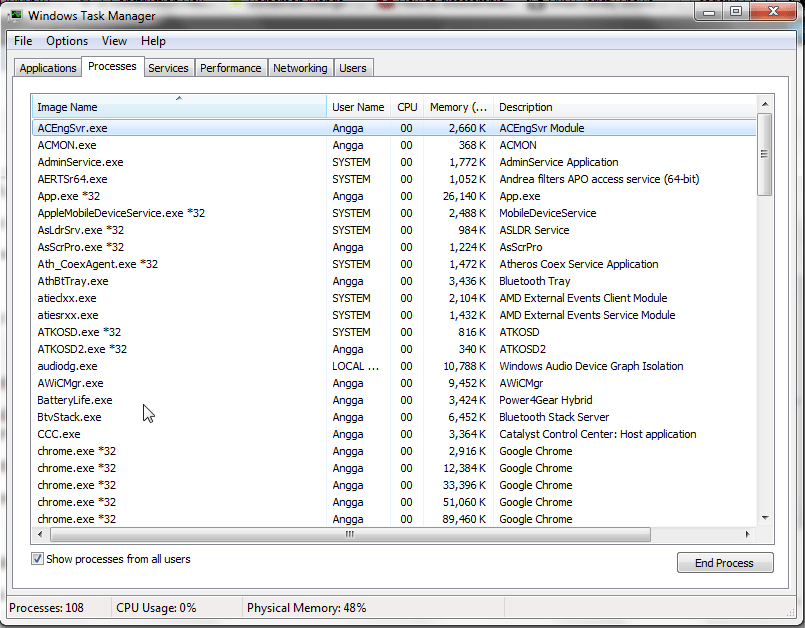Click the Andrea filters APO access service description
This screenshot has width=805, height=628.
click(599, 179)
